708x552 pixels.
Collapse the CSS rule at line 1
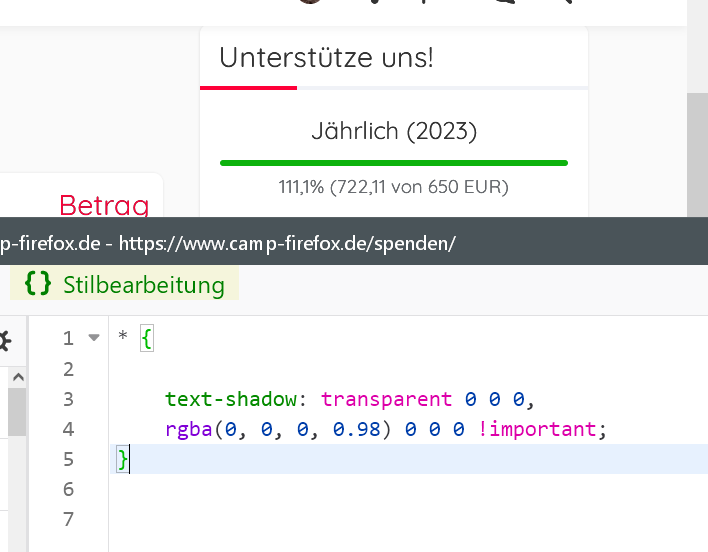94,338
